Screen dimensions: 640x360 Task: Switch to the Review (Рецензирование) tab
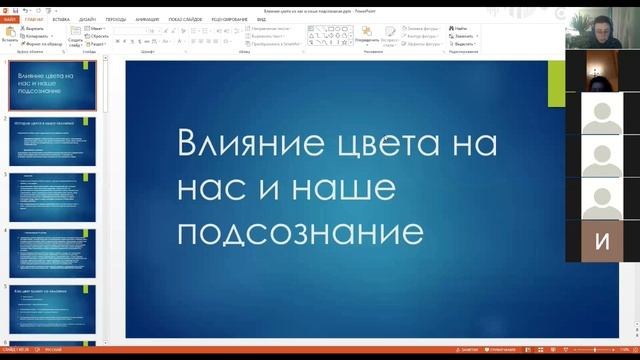229,19
